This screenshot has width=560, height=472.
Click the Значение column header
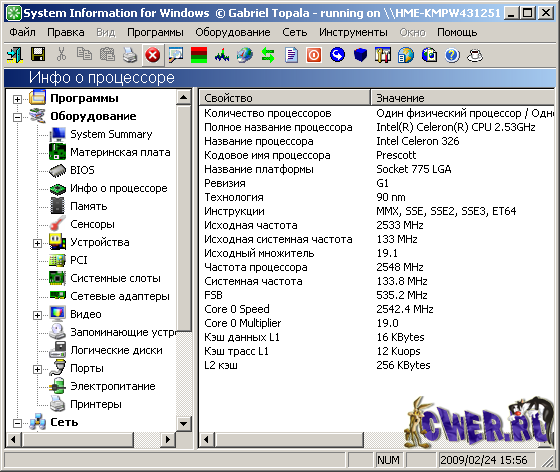coord(463,98)
